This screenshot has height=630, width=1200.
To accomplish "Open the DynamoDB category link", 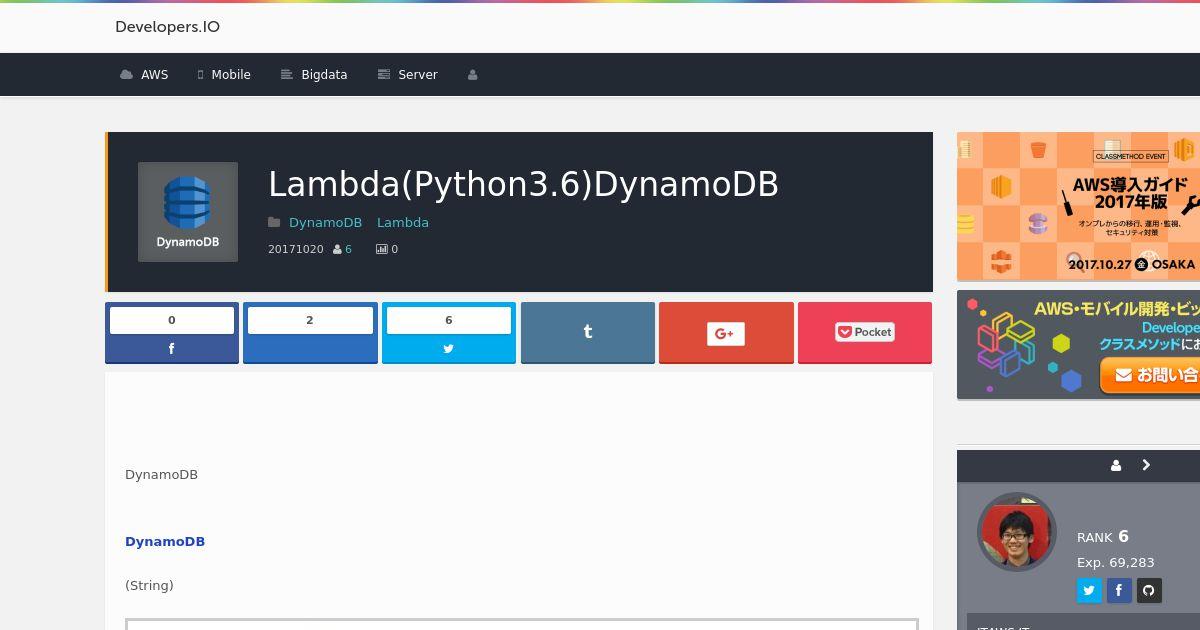I will [x=325, y=223].
